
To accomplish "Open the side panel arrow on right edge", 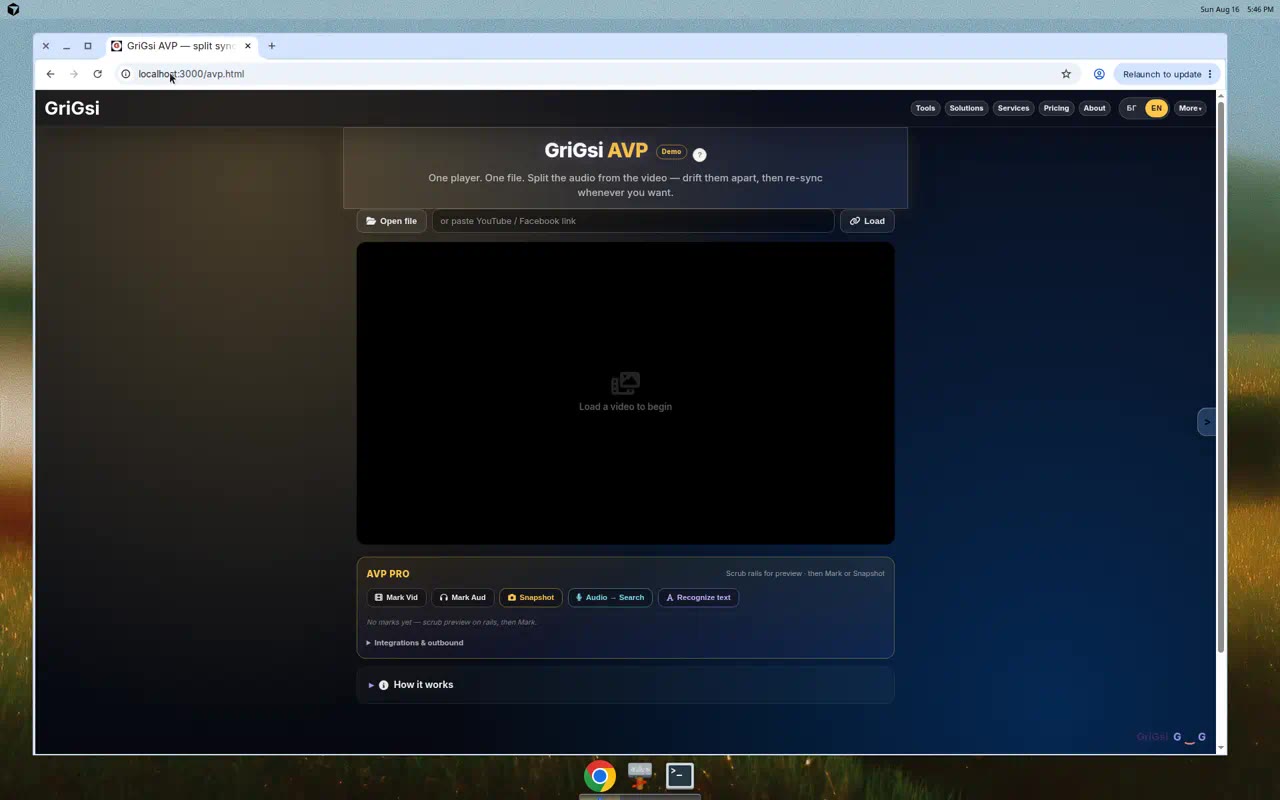I will (1207, 422).
